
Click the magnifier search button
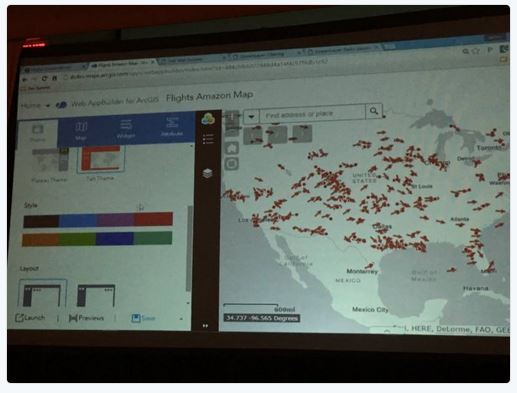[374, 111]
